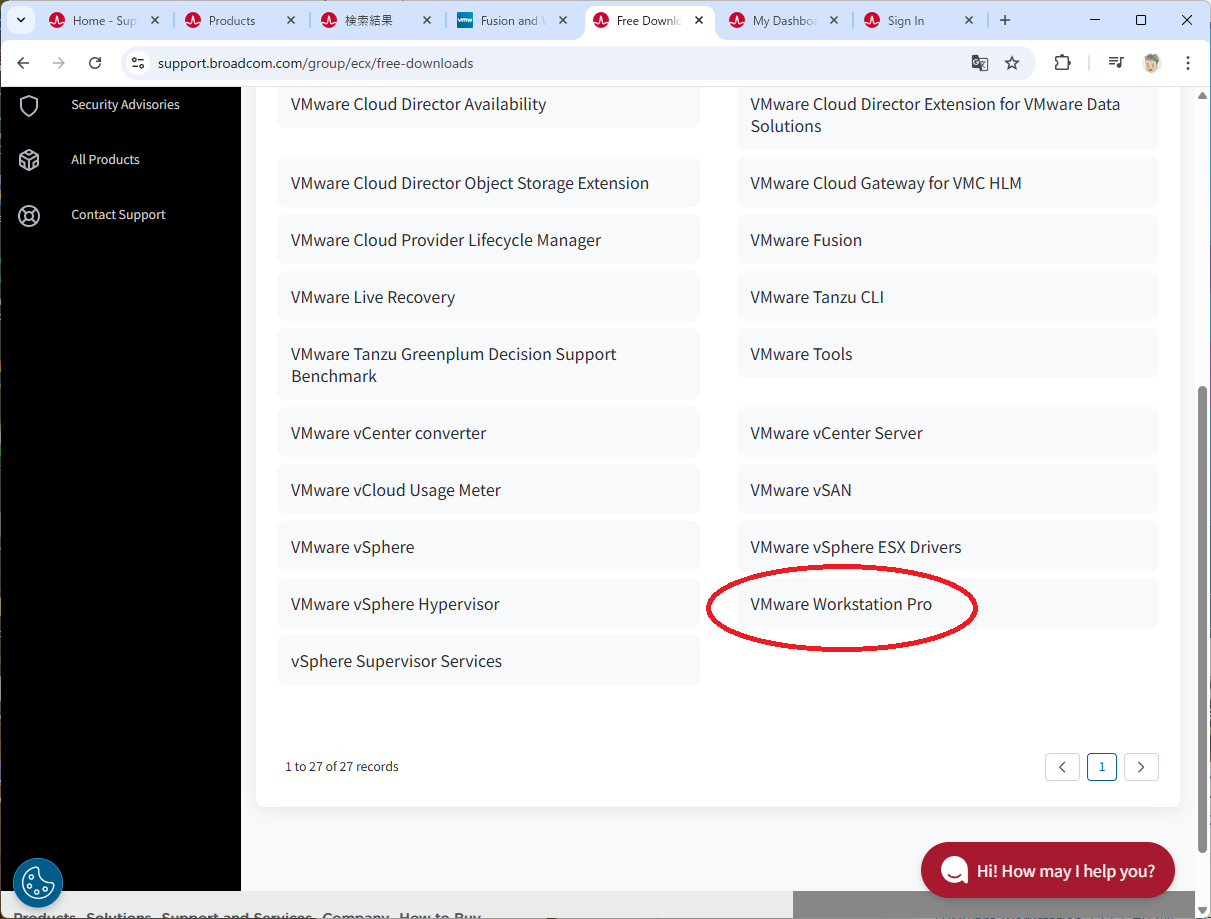Click the Security Advisories shield icon
Viewport: 1211px width, 919px height.
29,105
